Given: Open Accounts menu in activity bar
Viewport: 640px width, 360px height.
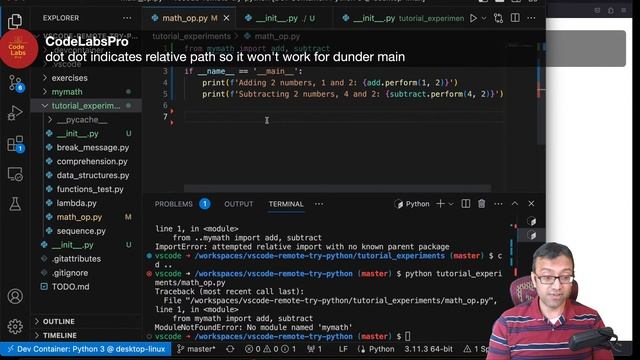Looking at the screenshot, I should pos(15,296).
